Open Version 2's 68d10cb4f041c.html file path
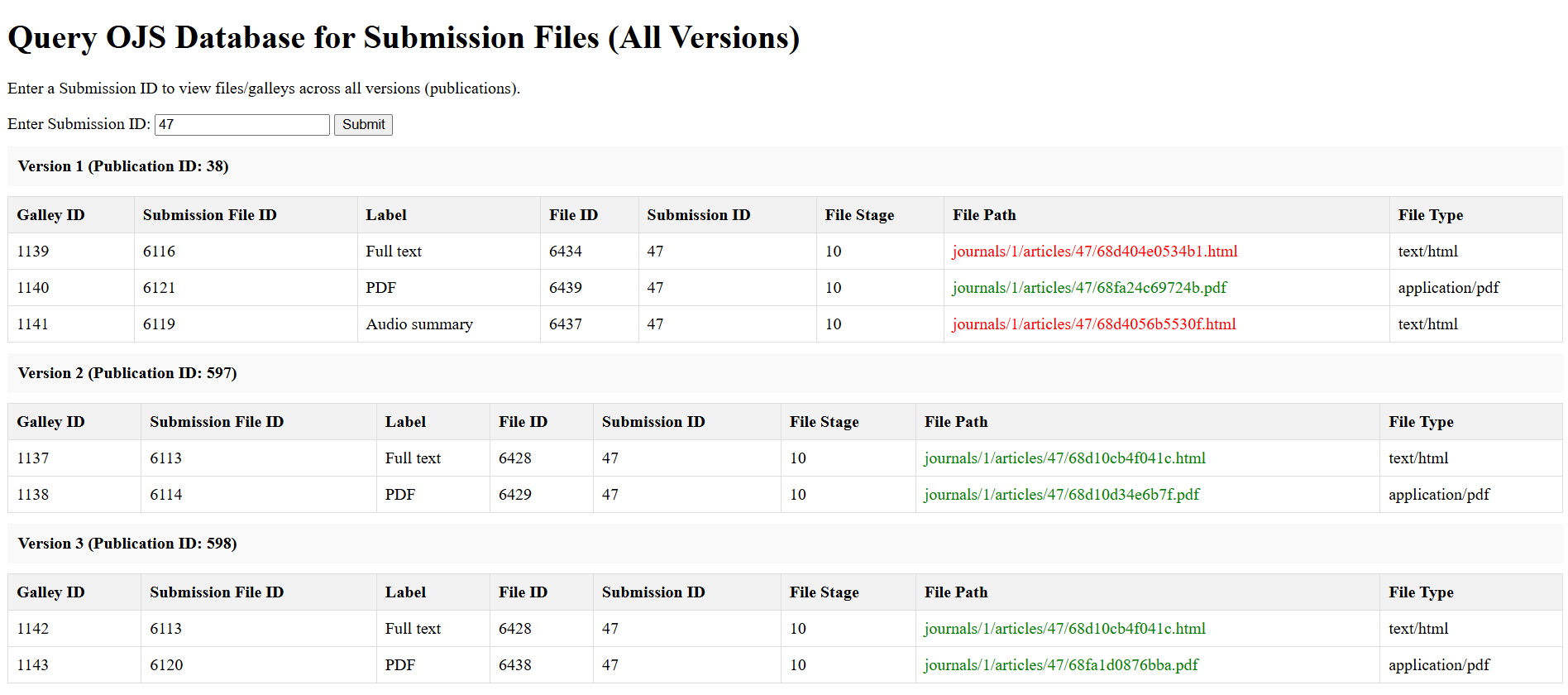The width and height of the screenshot is (1568, 695). point(1064,458)
